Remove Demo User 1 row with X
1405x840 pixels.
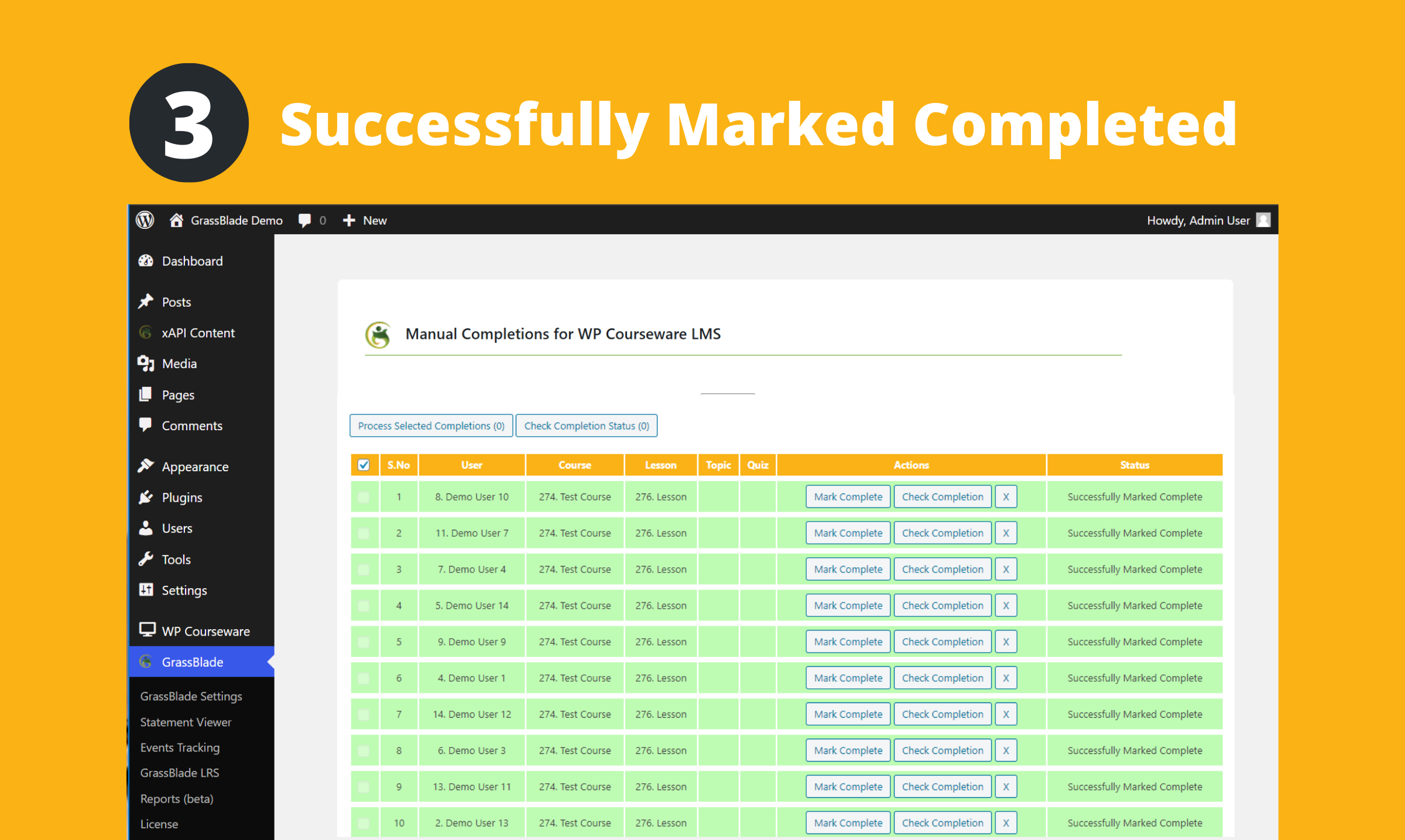[1006, 678]
